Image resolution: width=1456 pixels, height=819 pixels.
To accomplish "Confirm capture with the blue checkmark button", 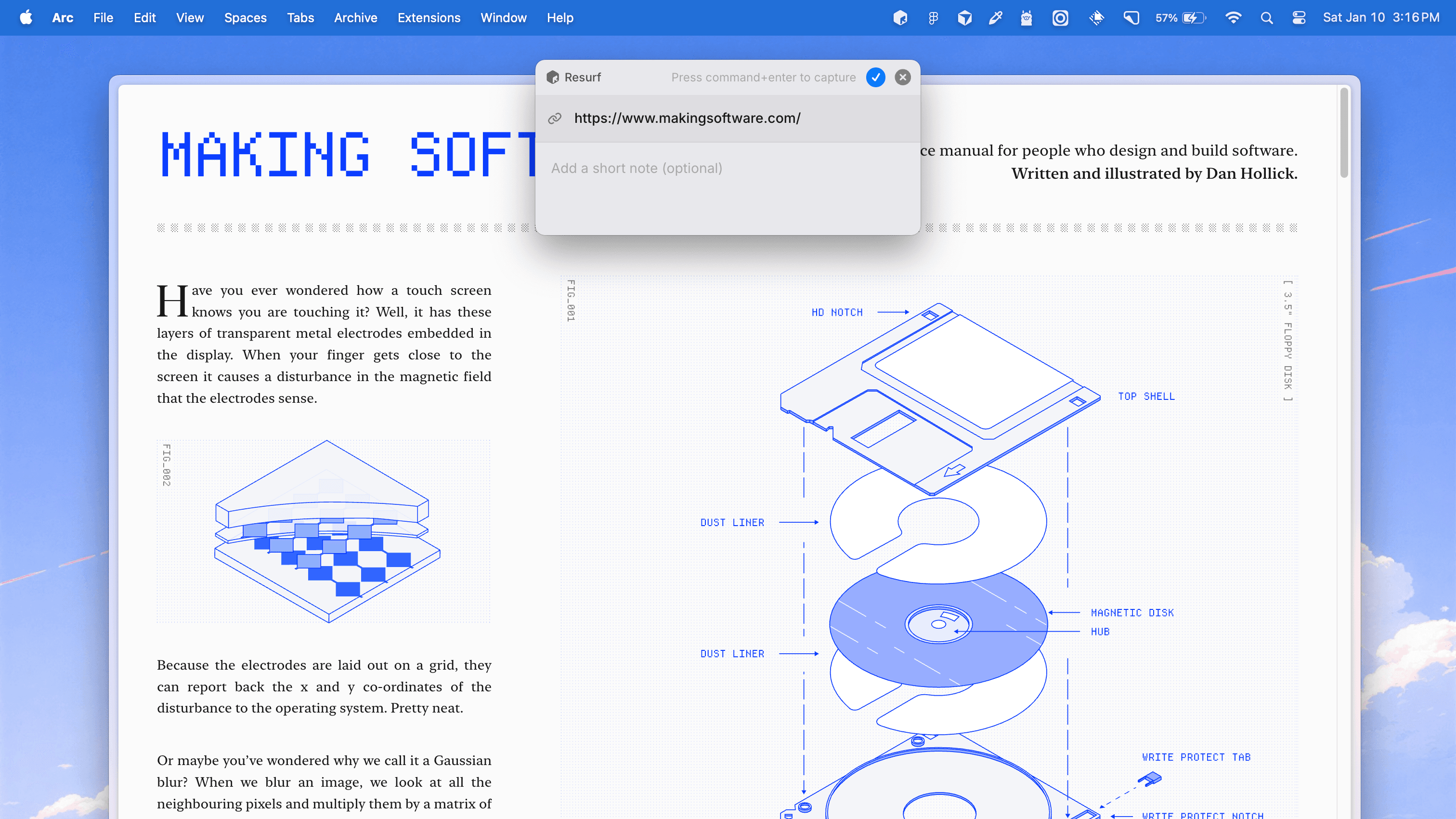I will point(875,78).
